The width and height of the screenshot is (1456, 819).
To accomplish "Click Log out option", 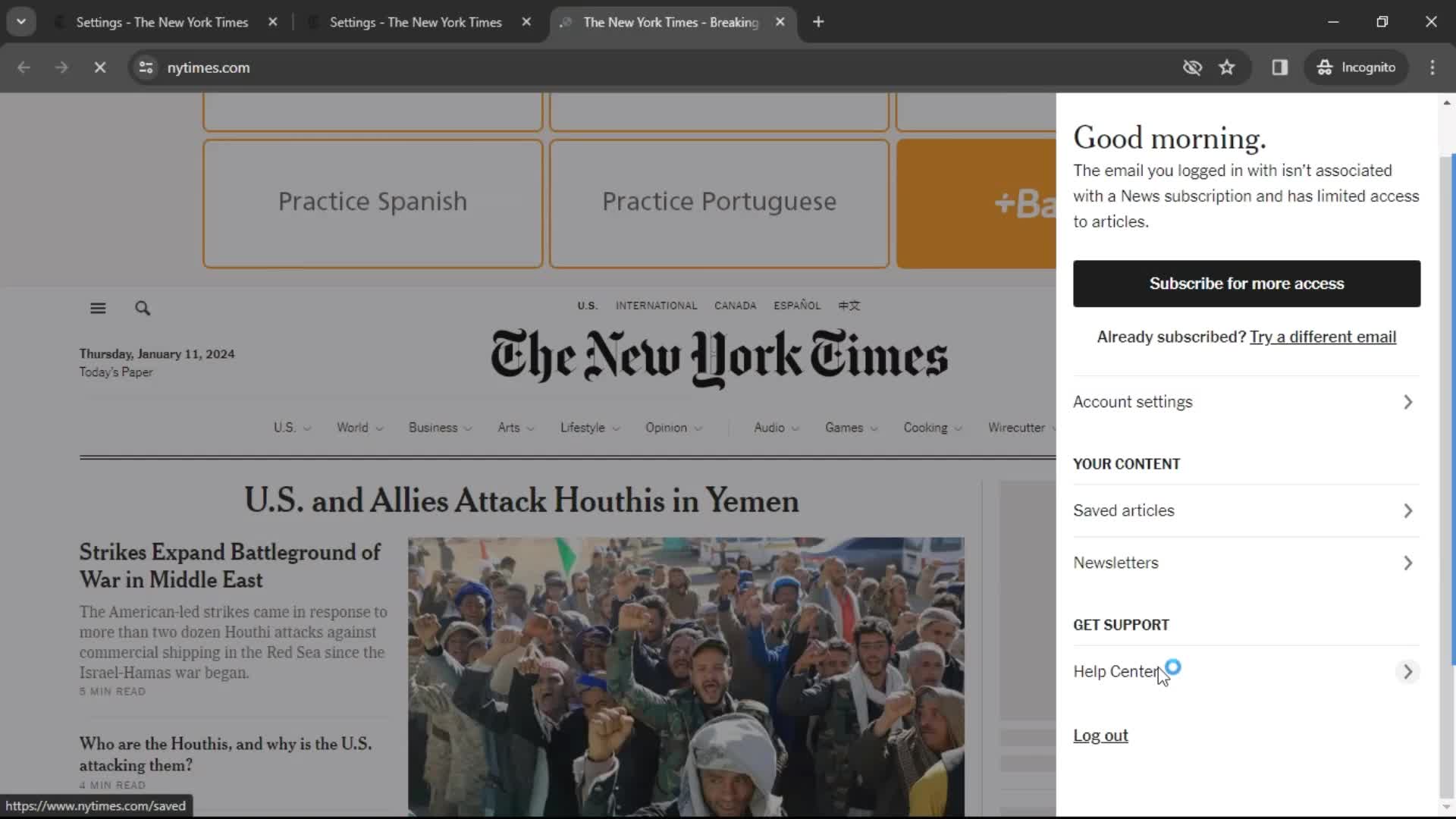I will pyautogui.click(x=1101, y=735).
